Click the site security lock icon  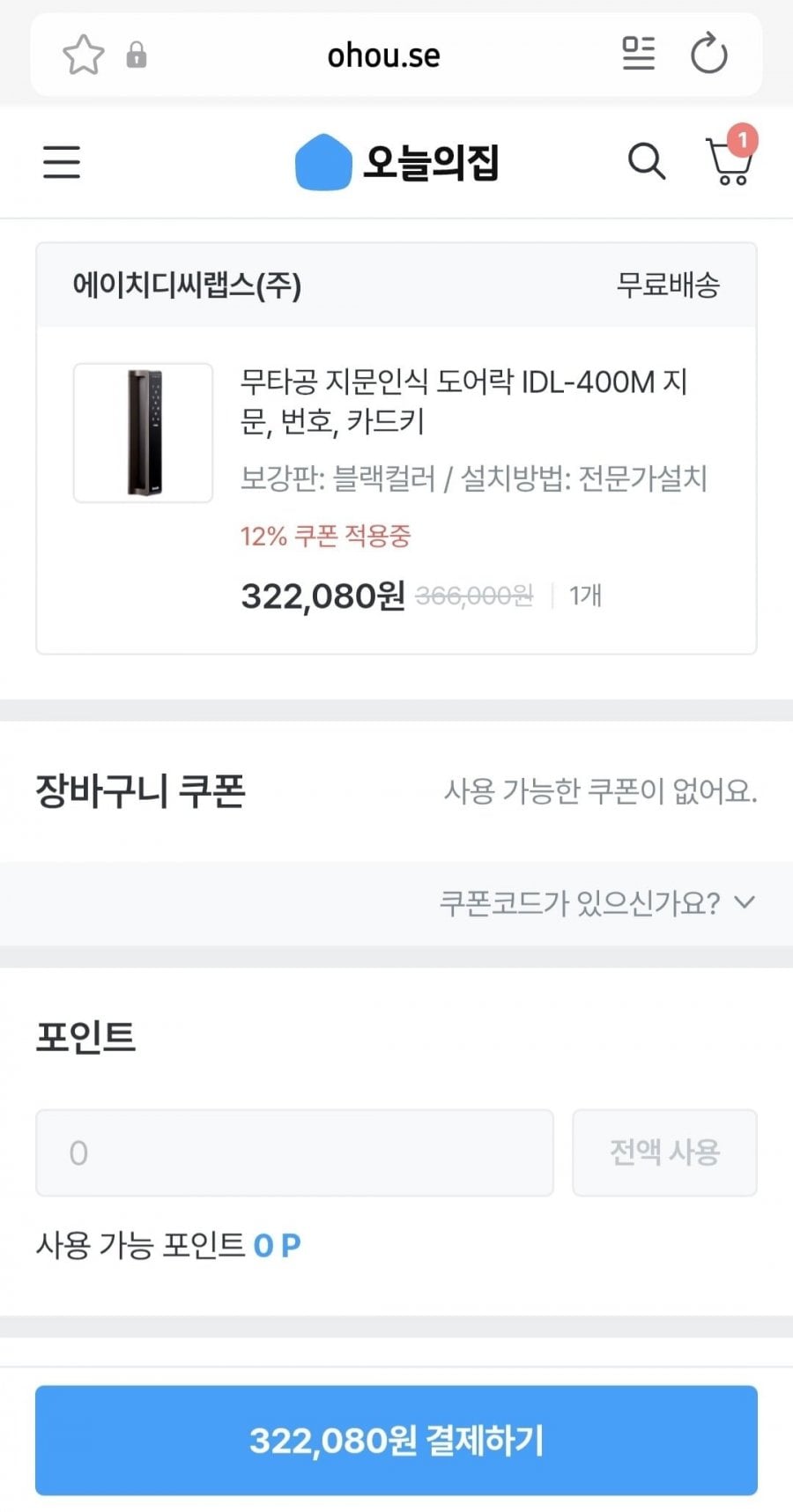click(x=137, y=56)
